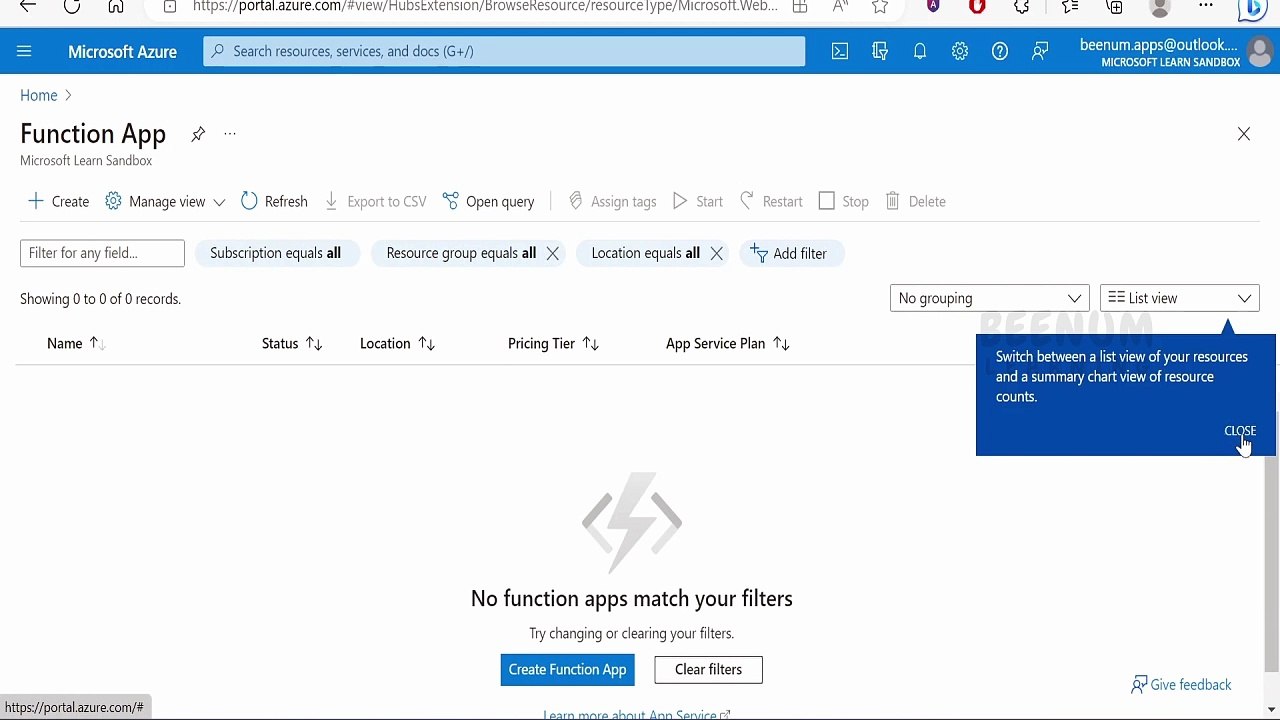
Task: Open the browser Collections icon
Action: [1114, 7]
